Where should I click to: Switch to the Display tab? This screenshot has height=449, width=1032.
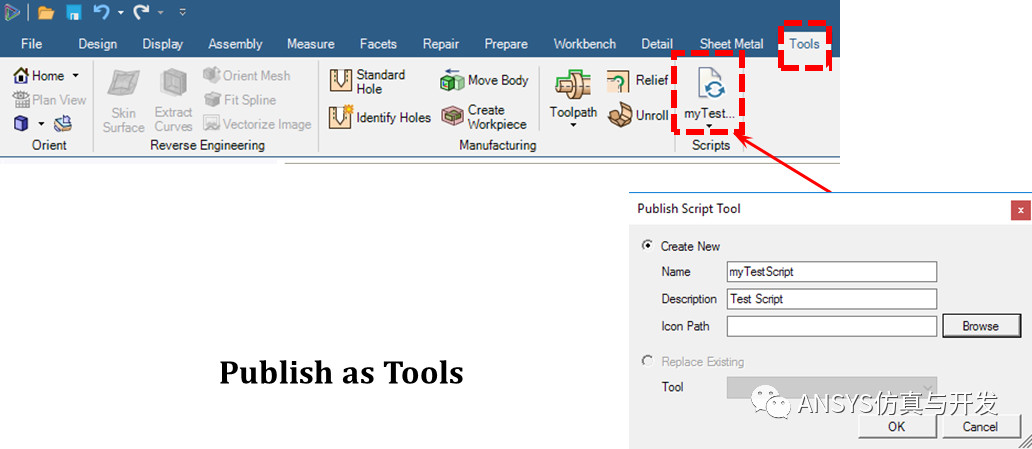coord(163,44)
